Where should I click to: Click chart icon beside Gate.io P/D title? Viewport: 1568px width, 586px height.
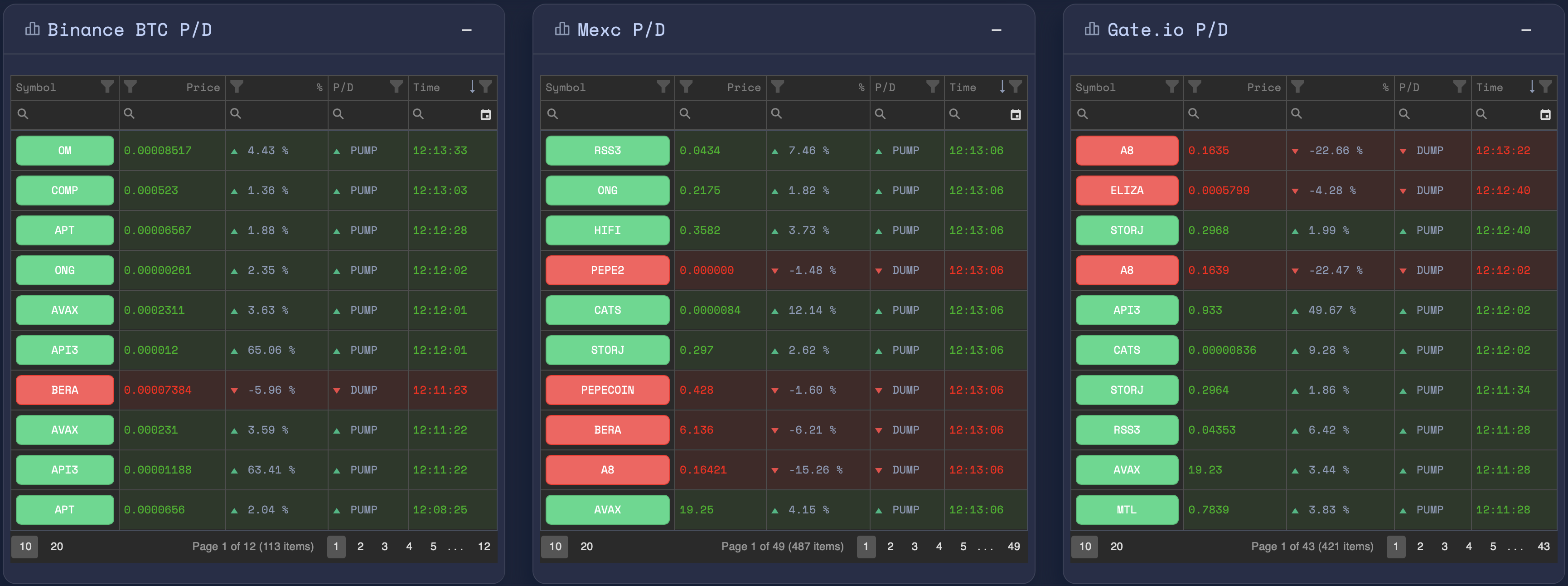tap(1092, 29)
